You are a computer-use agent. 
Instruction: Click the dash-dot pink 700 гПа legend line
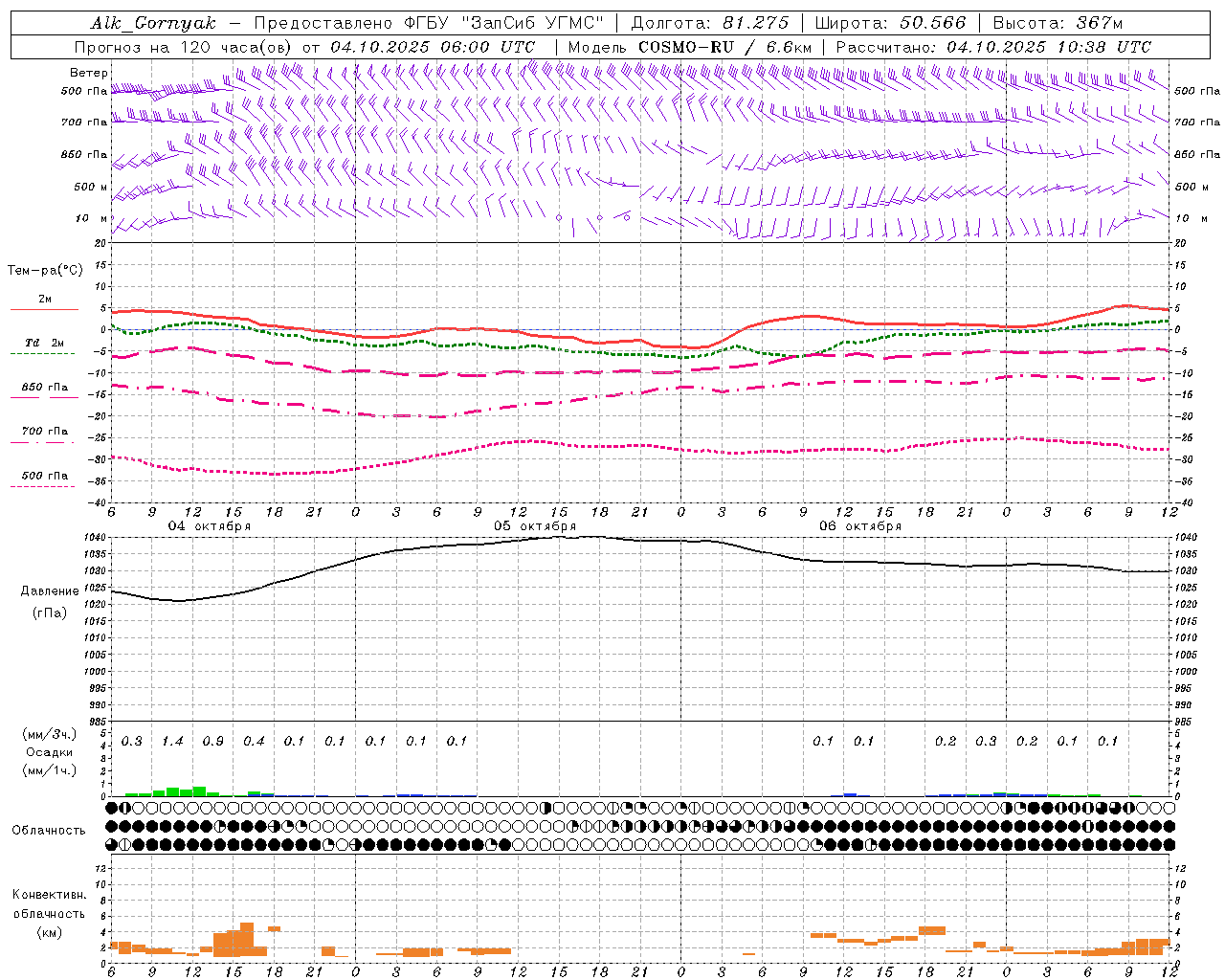(x=42, y=442)
